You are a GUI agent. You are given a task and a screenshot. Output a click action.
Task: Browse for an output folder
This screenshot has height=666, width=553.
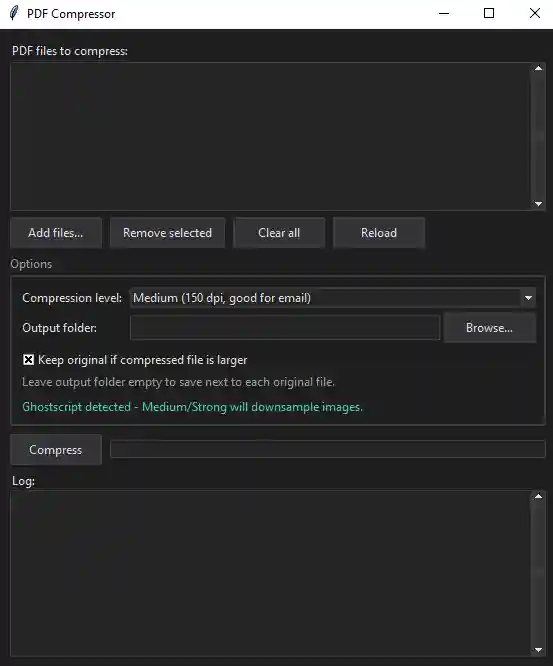pos(490,328)
